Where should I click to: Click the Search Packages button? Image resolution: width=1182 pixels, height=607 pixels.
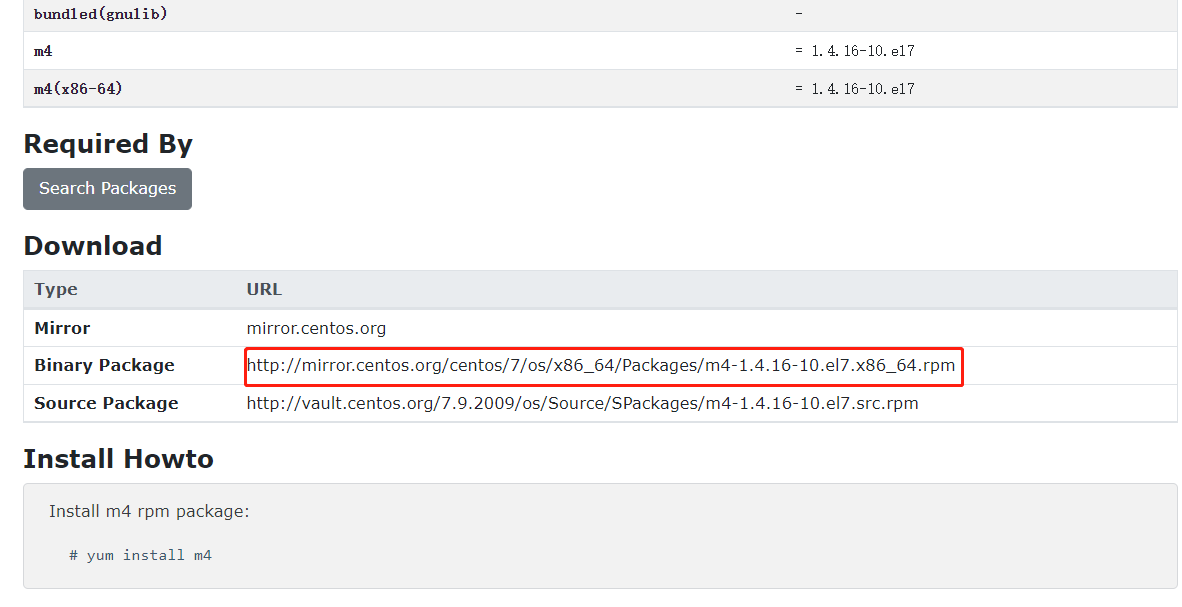[107, 188]
